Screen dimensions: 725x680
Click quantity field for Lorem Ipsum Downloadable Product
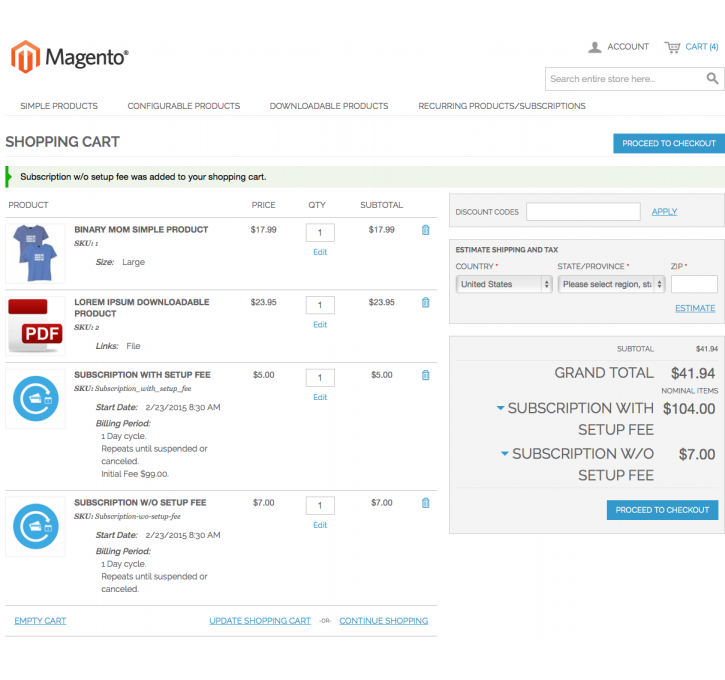coord(320,305)
